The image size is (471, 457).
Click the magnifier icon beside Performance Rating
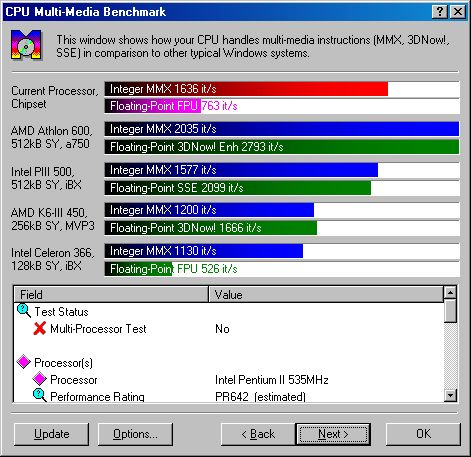click(x=39, y=395)
